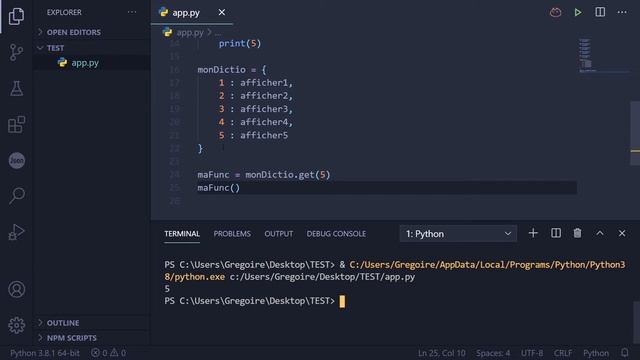
Task: Switch to the Debug Console tab
Action: click(x=336, y=234)
